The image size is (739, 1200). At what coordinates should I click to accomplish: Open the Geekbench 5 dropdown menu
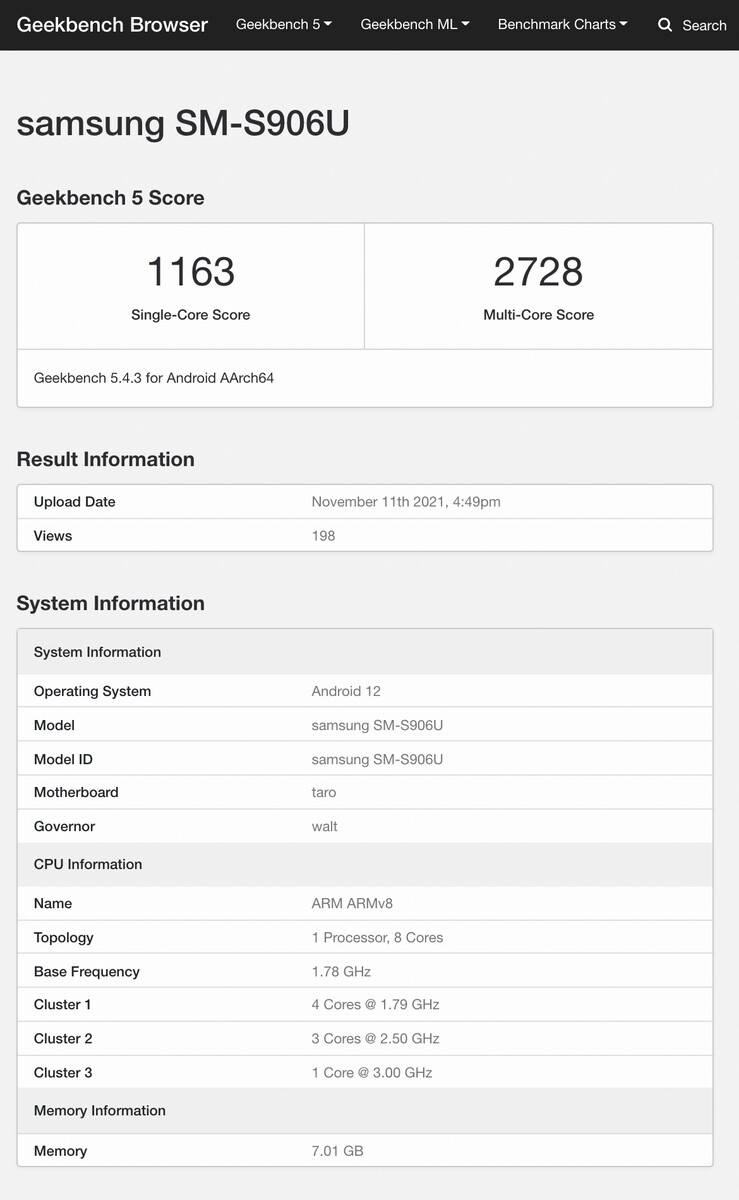coord(283,24)
